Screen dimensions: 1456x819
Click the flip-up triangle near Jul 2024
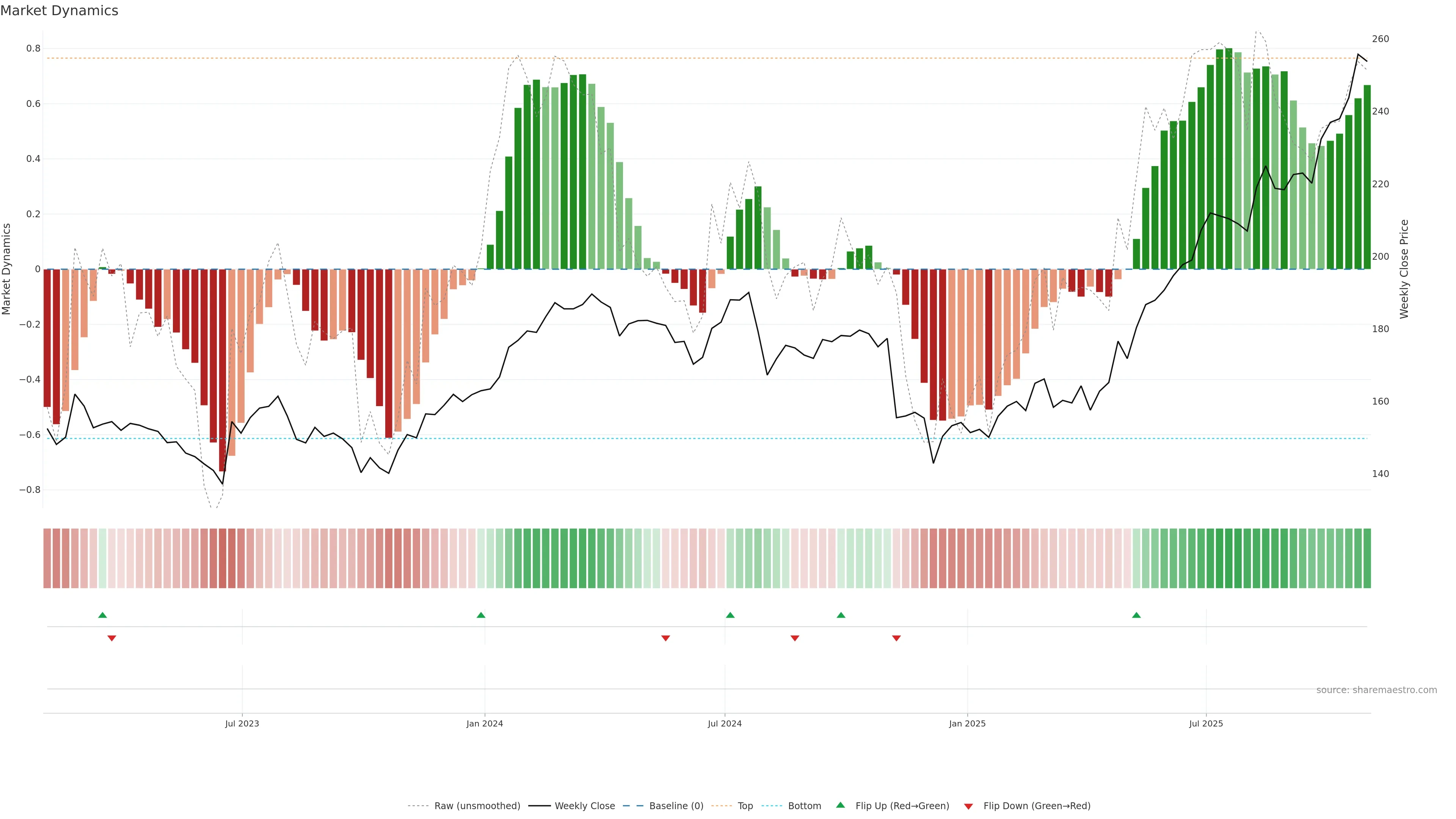coord(730,615)
